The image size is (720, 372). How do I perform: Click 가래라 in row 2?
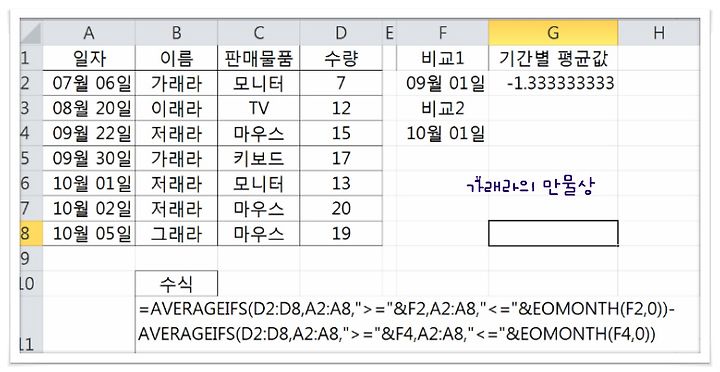[x=176, y=83]
